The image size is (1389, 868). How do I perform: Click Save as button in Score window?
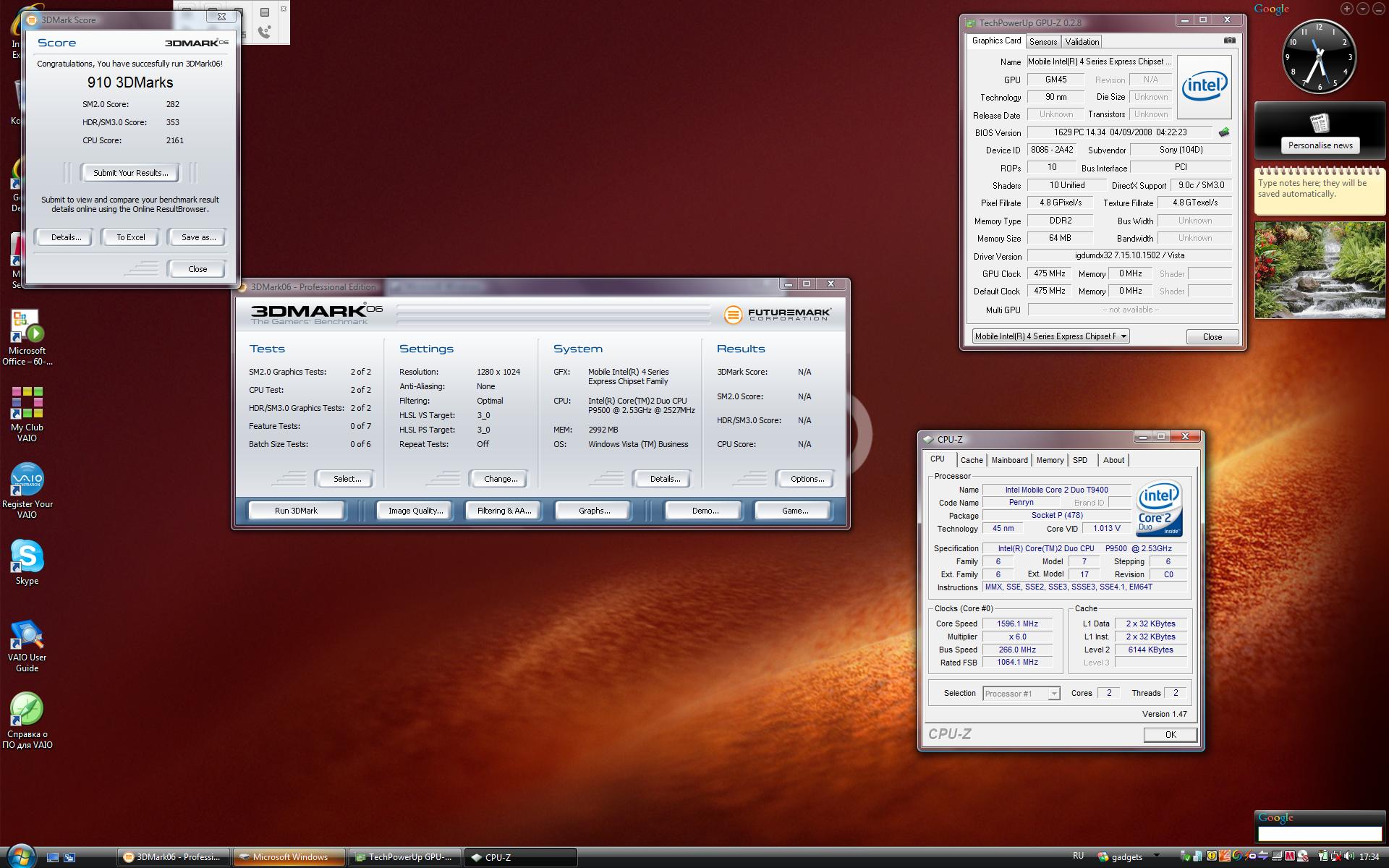(x=198, y=237)
